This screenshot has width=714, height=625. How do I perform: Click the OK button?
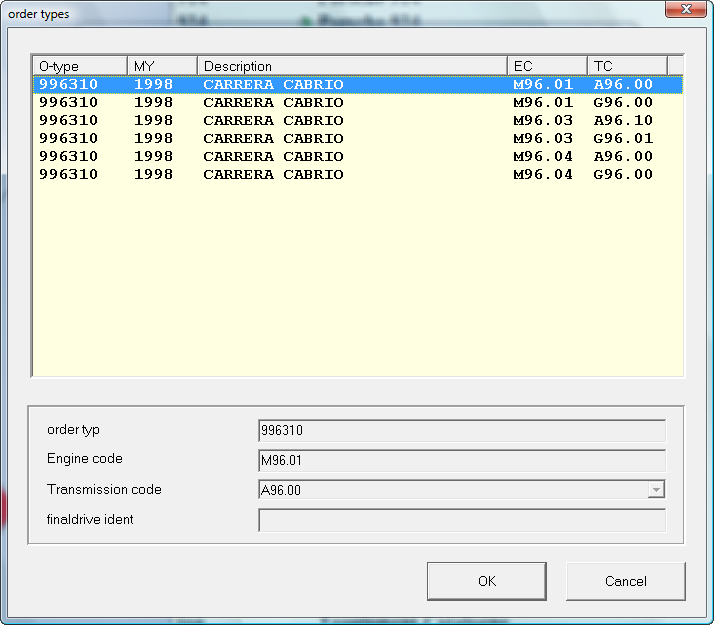[x=486, y=581]
